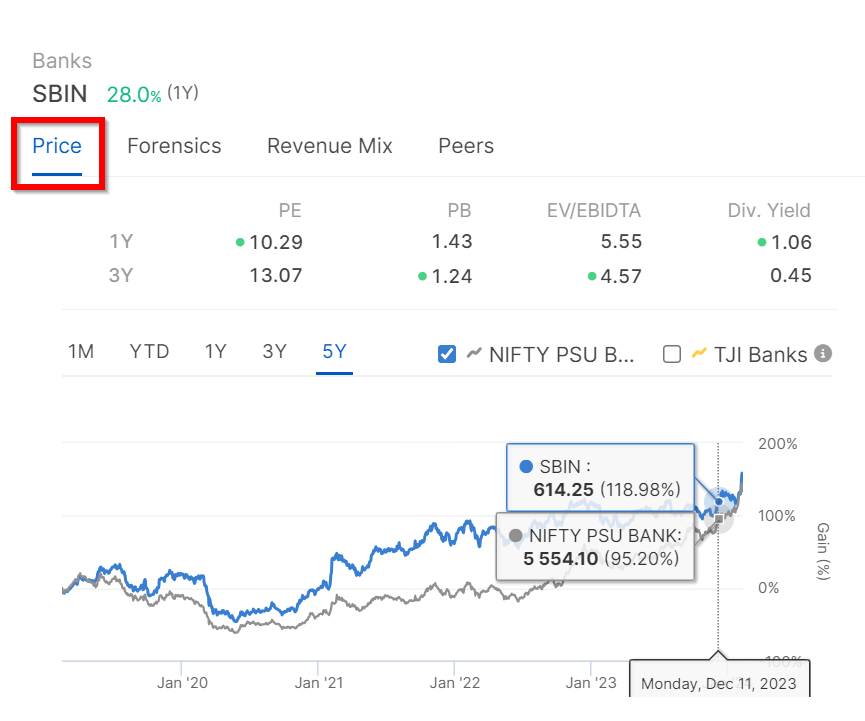Click the 1Y dividend yield 1.06
This screenshot has height=721, width=865.
(x=791, y=242)
